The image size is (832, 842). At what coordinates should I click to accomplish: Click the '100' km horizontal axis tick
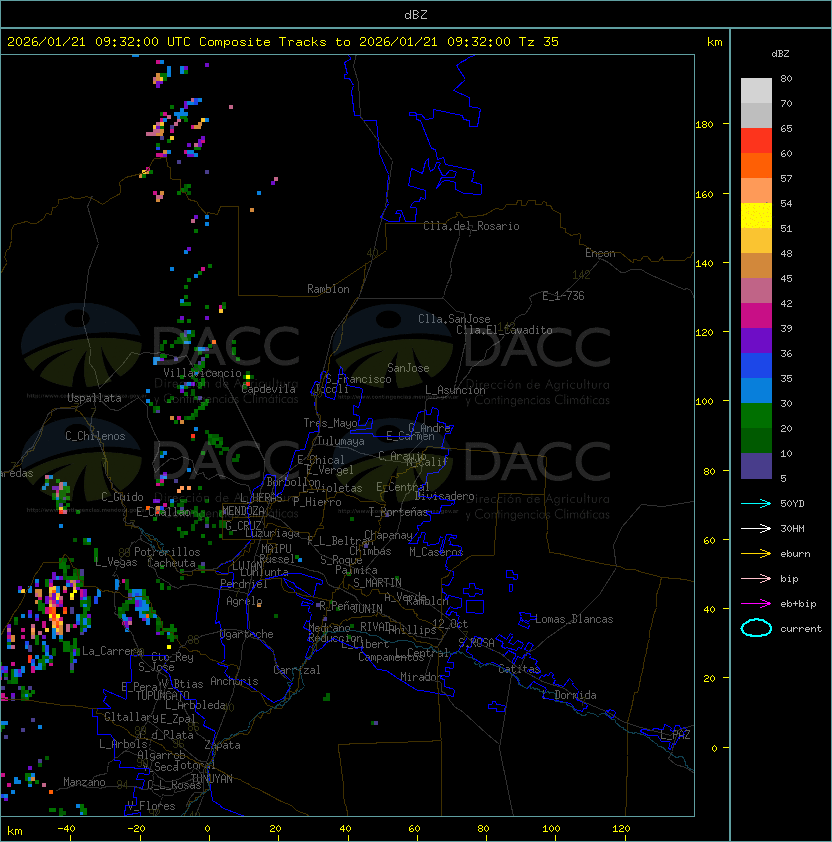click(x=552, y=828)
